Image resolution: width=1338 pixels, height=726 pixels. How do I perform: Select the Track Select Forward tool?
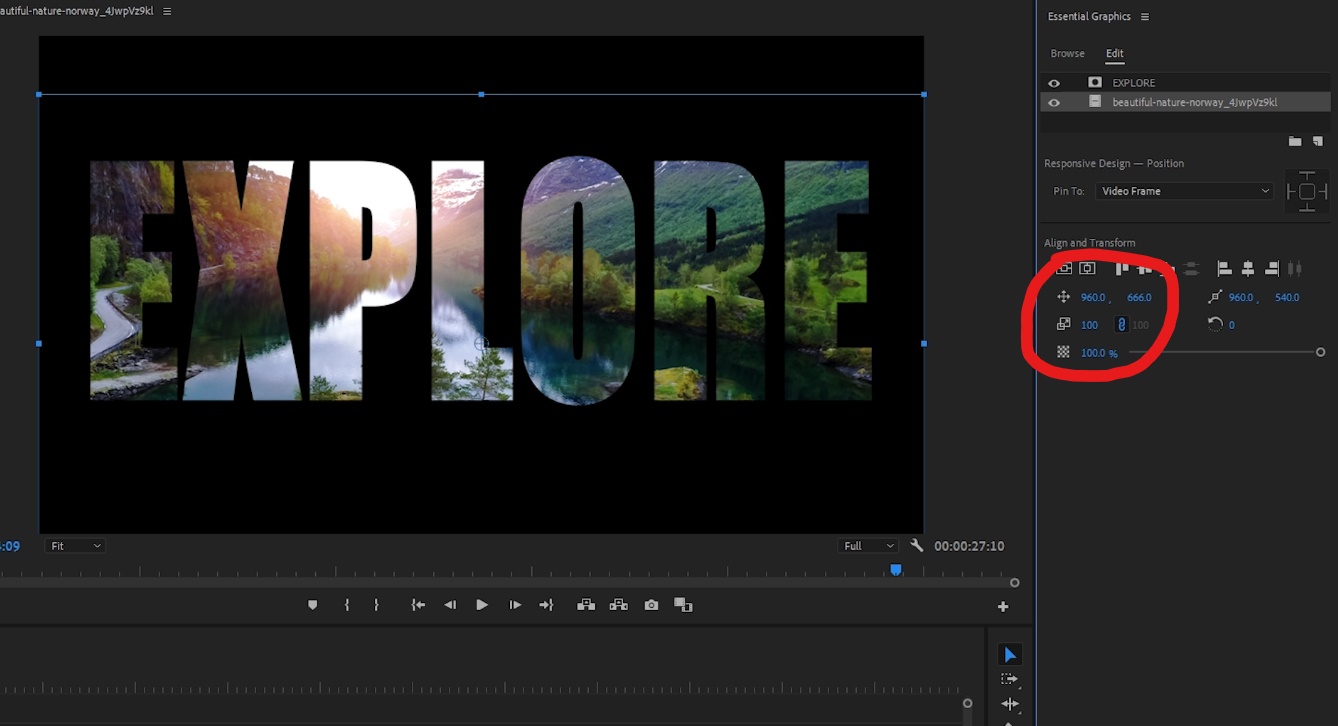[x=1010, y=679]
